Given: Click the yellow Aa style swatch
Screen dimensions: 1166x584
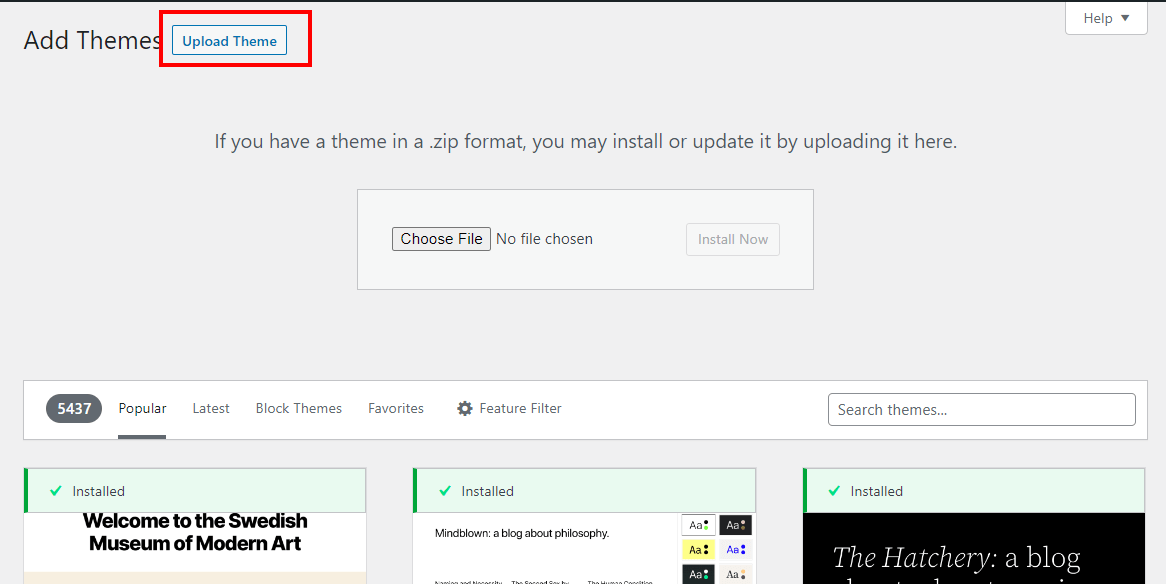Looking at the screenshot, I should coord(698,550).
